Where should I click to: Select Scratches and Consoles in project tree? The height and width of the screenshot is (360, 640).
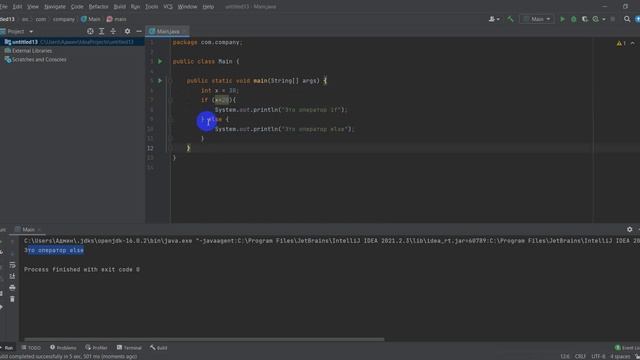click(39, 60)
